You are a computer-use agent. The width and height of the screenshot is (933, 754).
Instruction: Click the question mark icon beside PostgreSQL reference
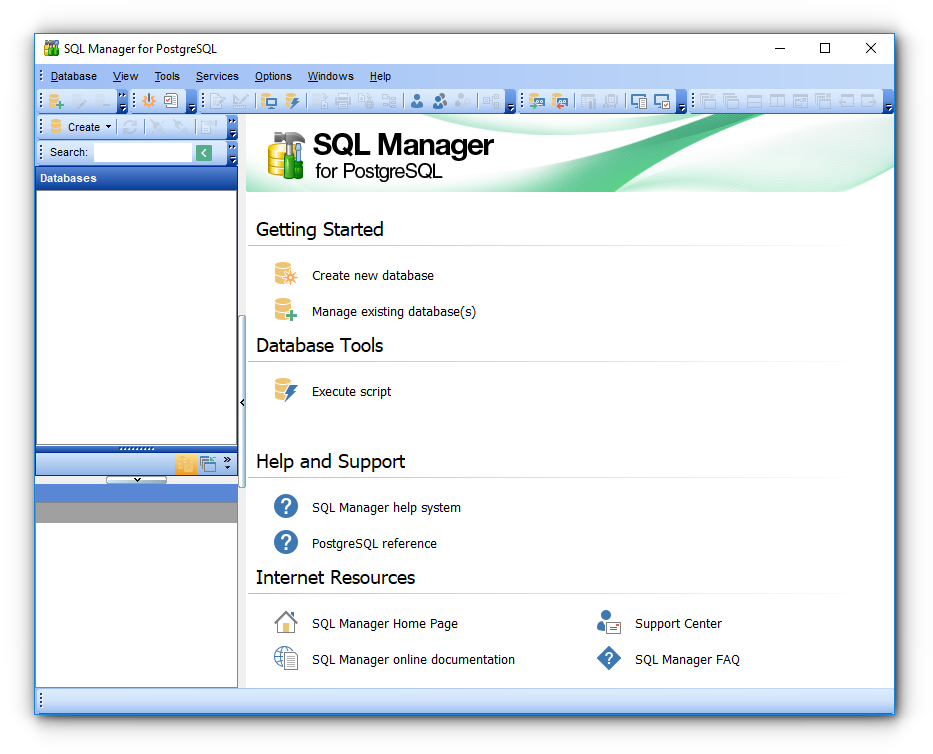coord(286,542)
